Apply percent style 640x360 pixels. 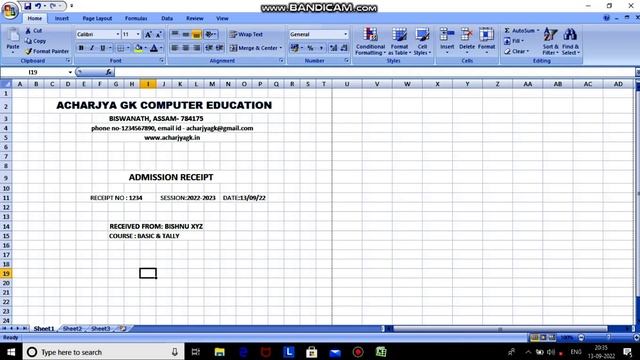(311, 48)
